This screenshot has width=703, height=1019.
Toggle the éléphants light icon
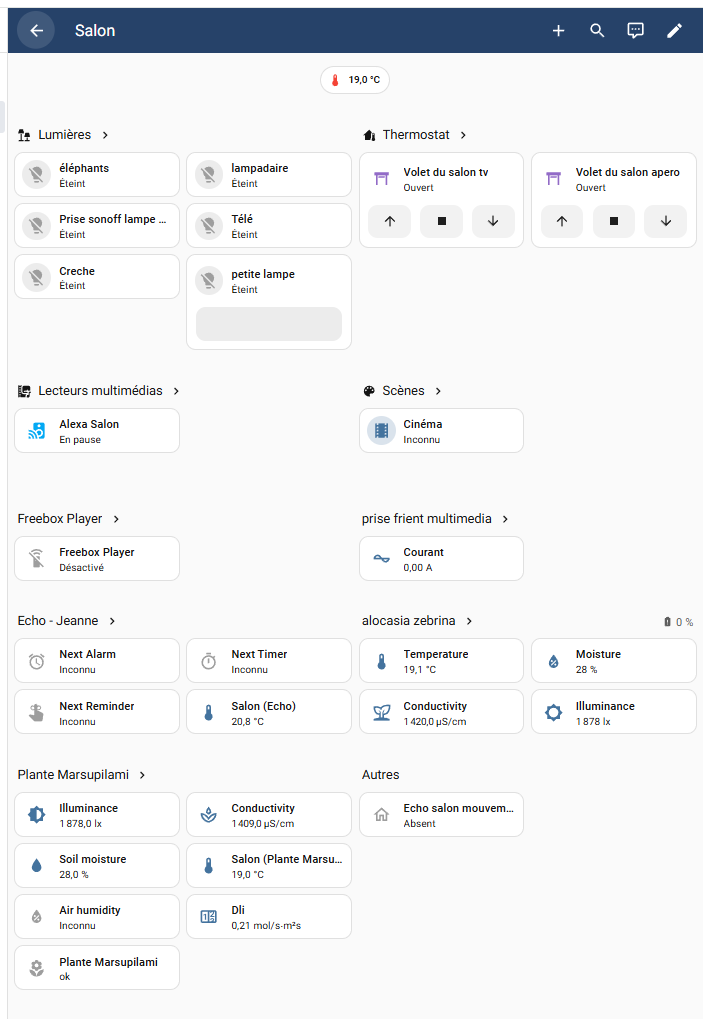(x=37, y=175)
